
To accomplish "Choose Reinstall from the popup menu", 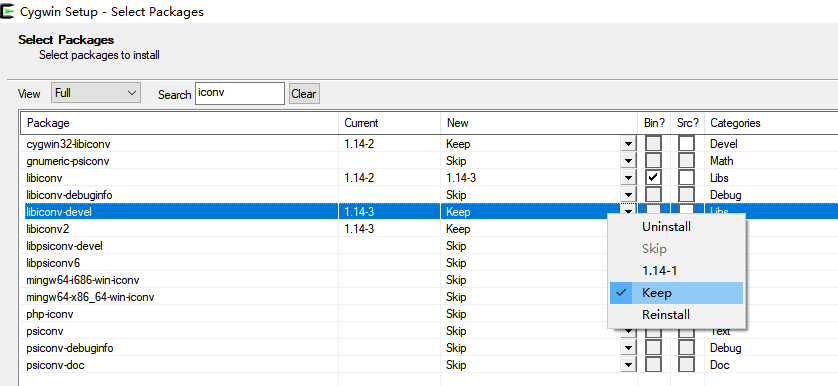I will 677,315.
